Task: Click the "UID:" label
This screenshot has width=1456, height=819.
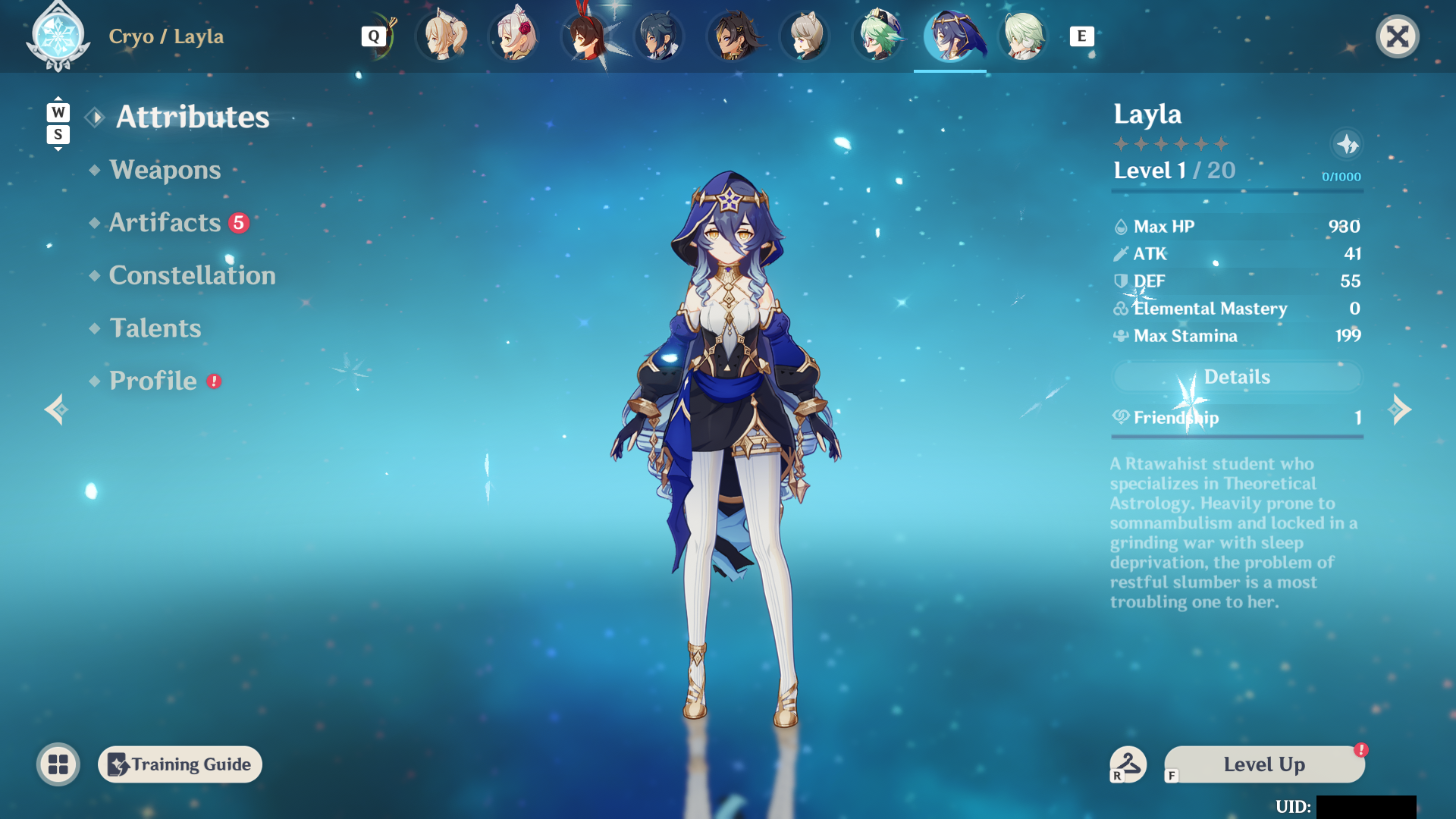Action: click(x=1293, y=806)
